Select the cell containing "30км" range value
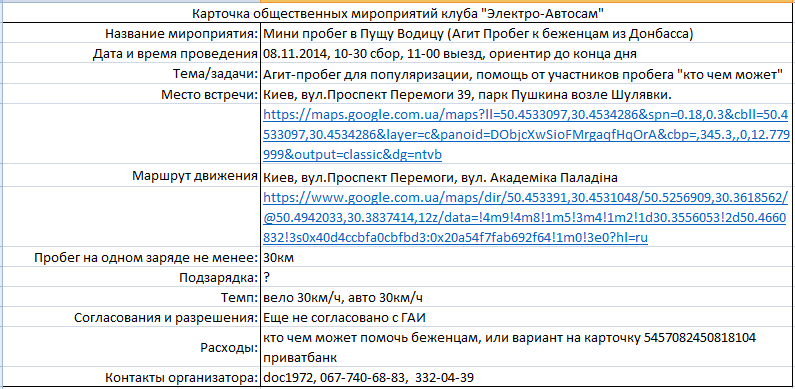795x389 pixels. (526, 258)
